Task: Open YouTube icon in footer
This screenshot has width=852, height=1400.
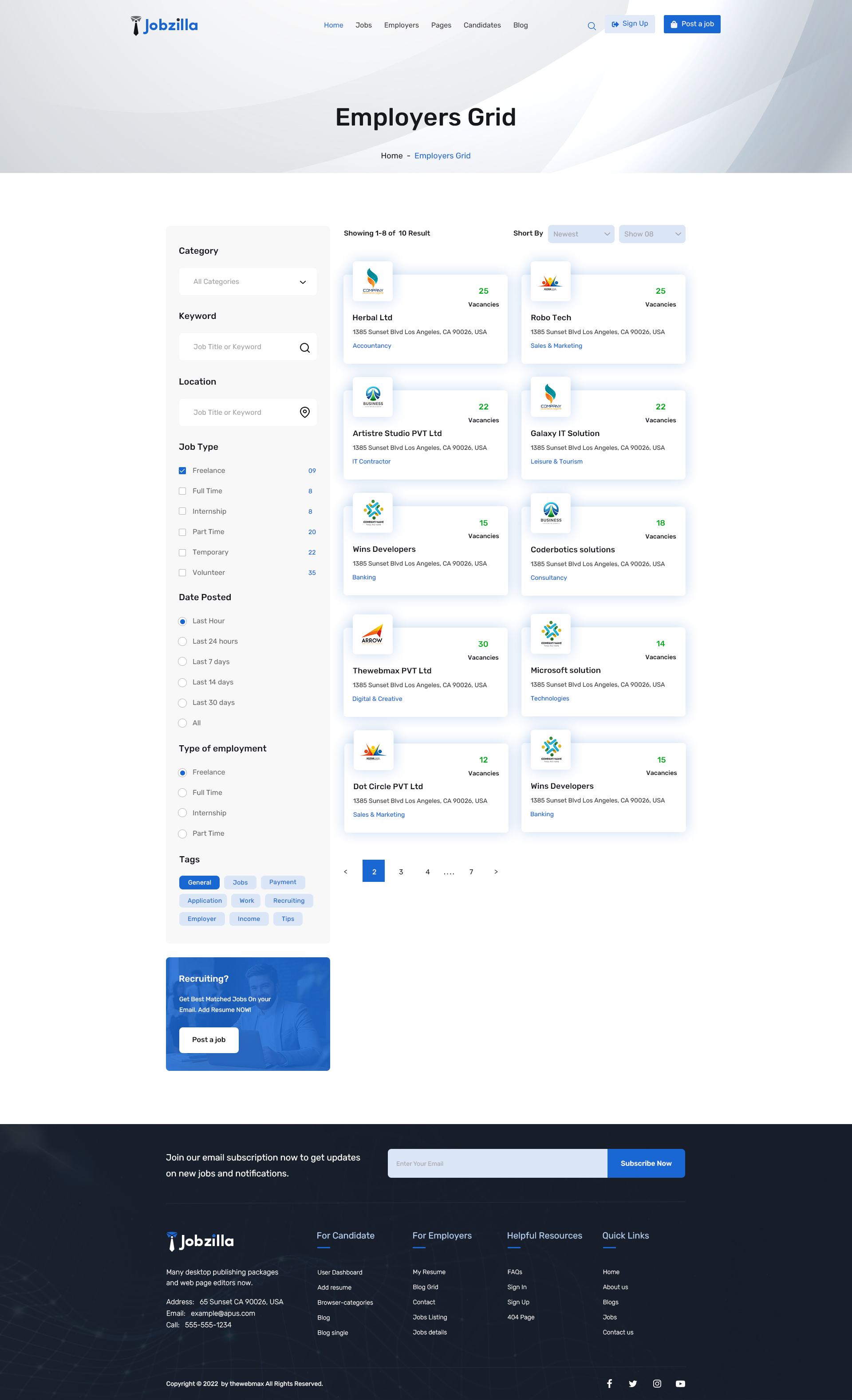Action: pos(680,1384)
